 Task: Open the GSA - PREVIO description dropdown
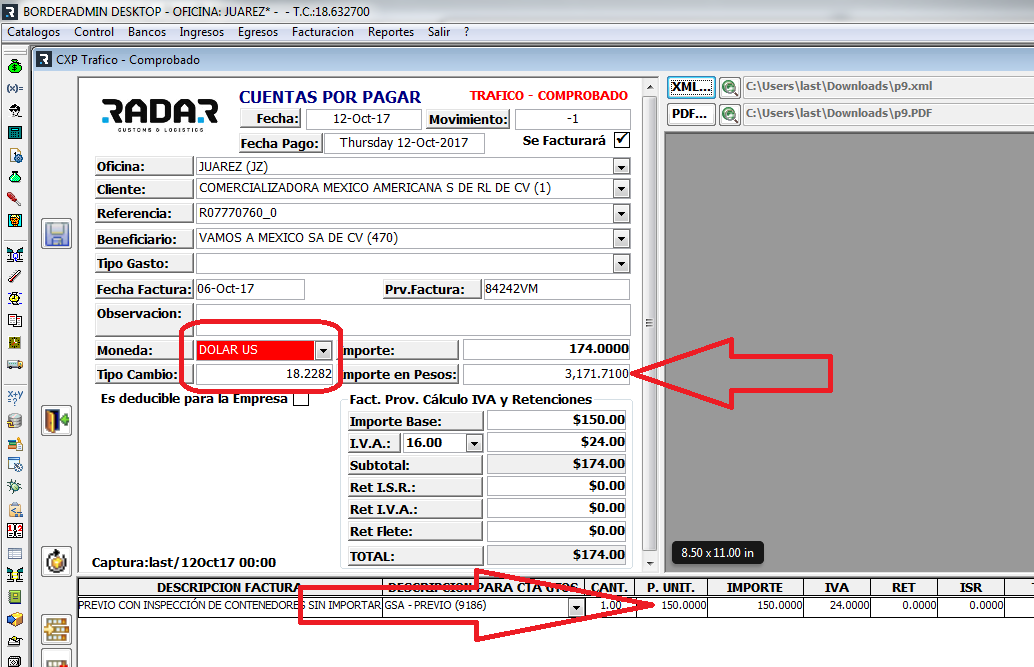pos(576,607)
